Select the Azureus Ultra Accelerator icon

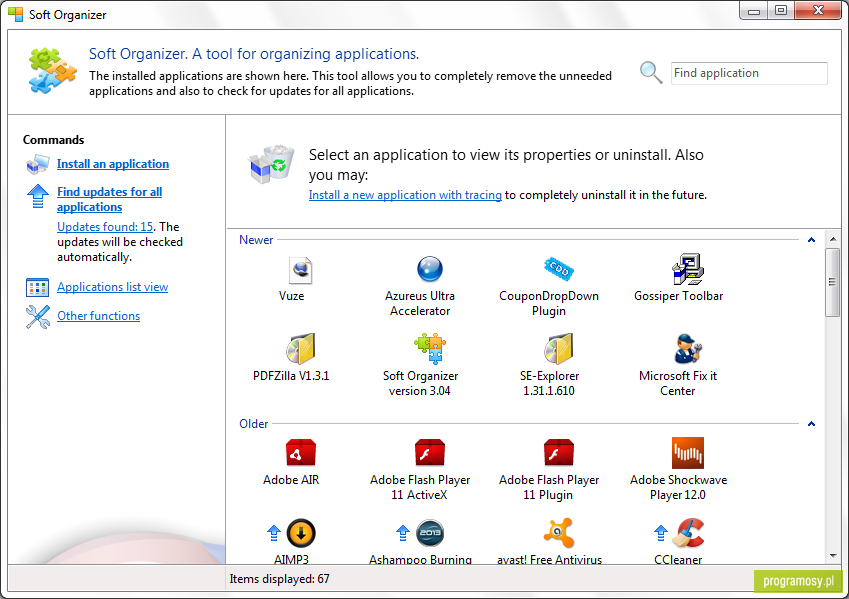[429, 269]
